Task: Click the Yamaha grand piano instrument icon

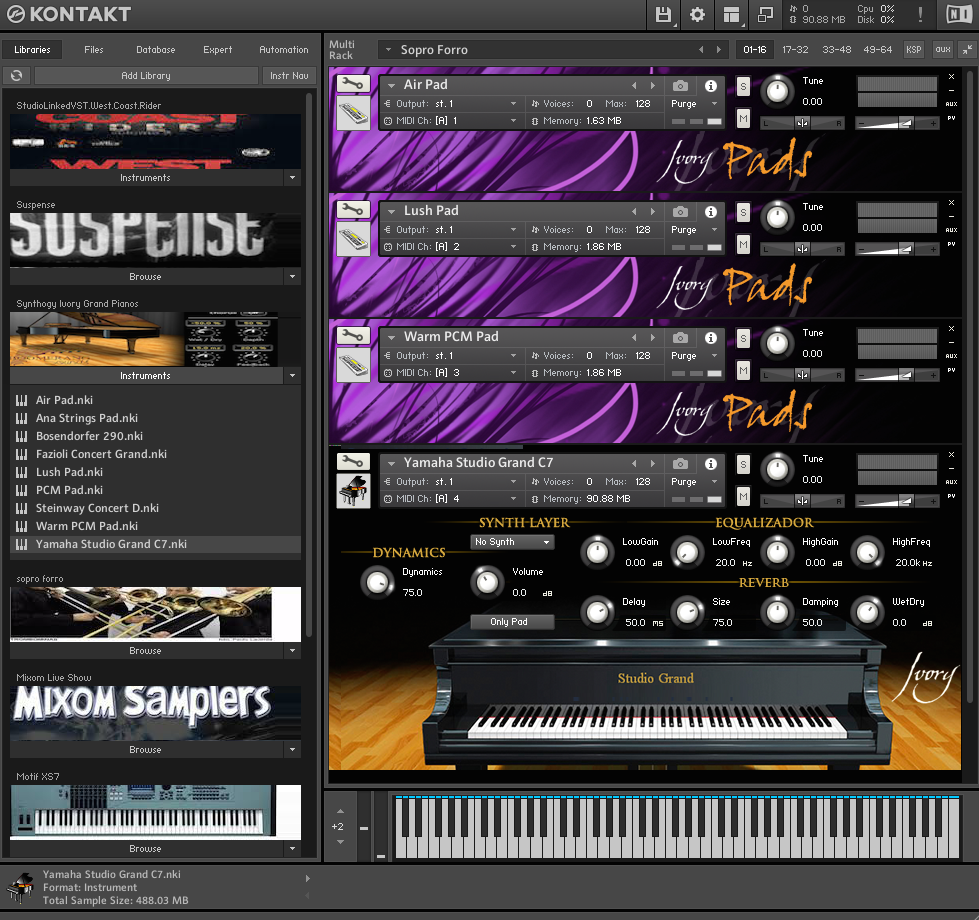Action: tap(353, 491)
